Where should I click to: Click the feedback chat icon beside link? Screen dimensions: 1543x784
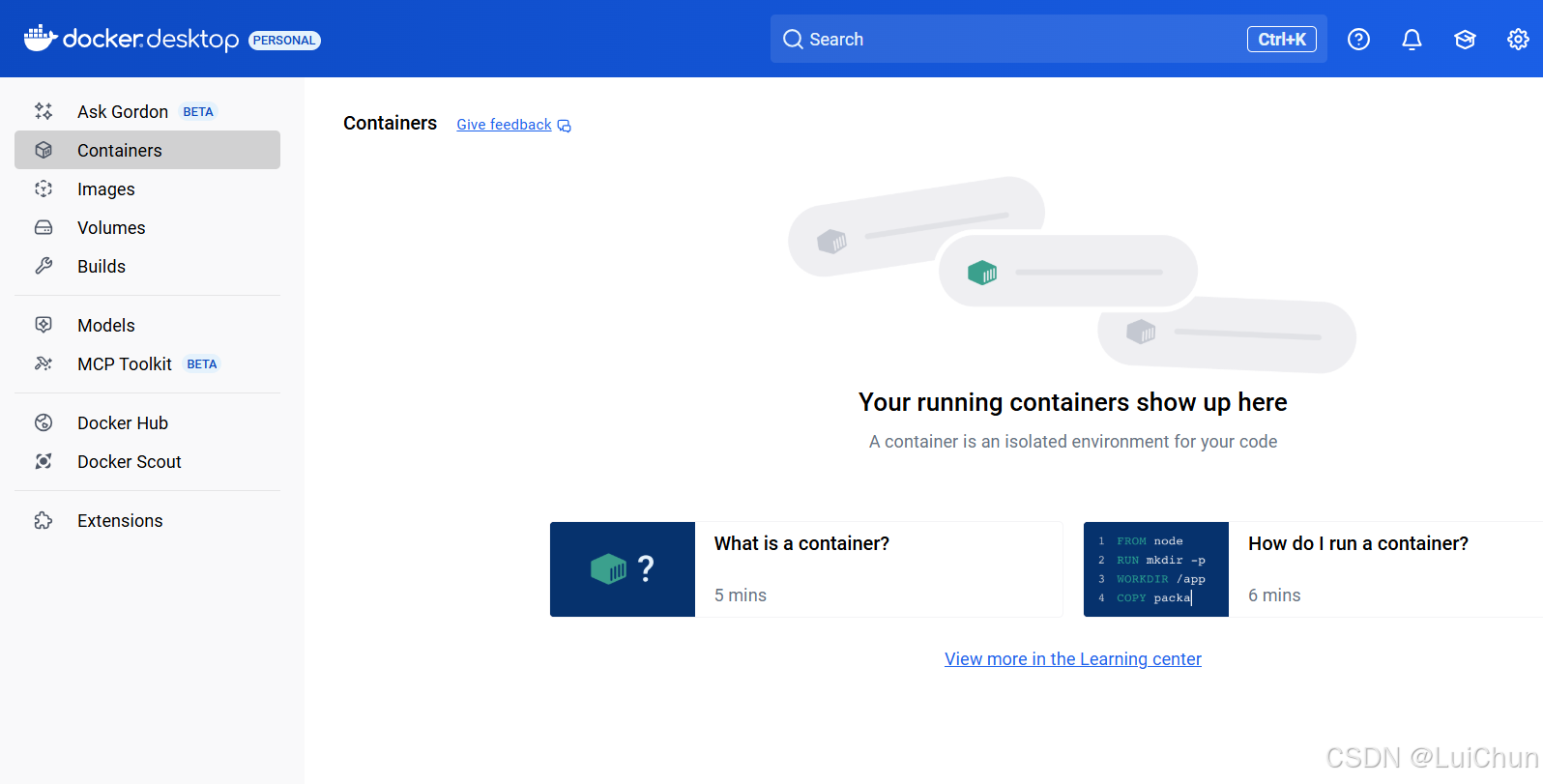[565, 126]
